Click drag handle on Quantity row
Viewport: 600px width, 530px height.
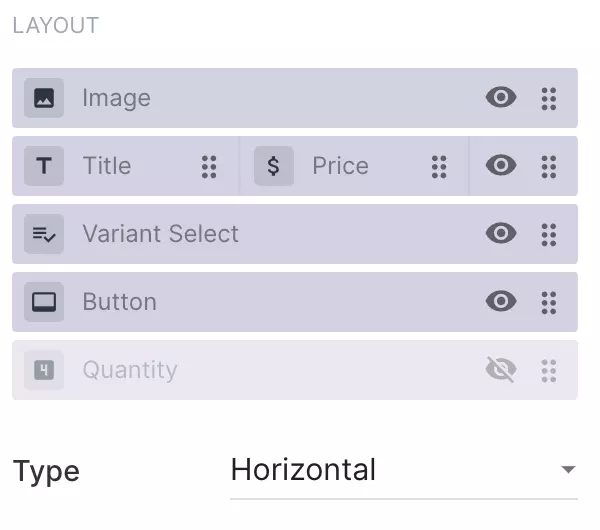(x=548, y=370)
